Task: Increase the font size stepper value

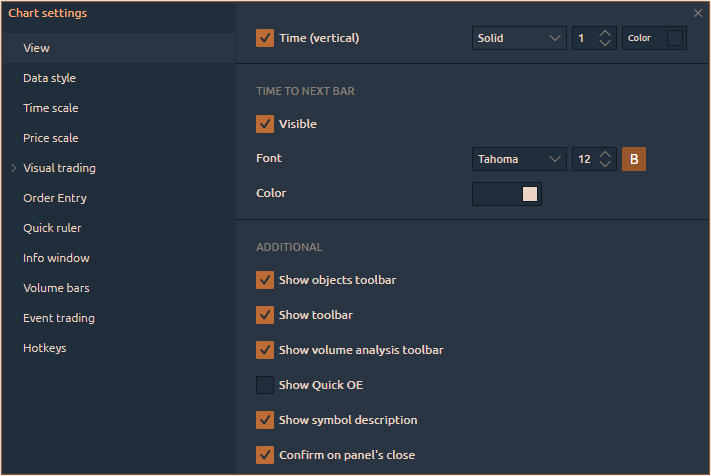Action: [606, 153]
